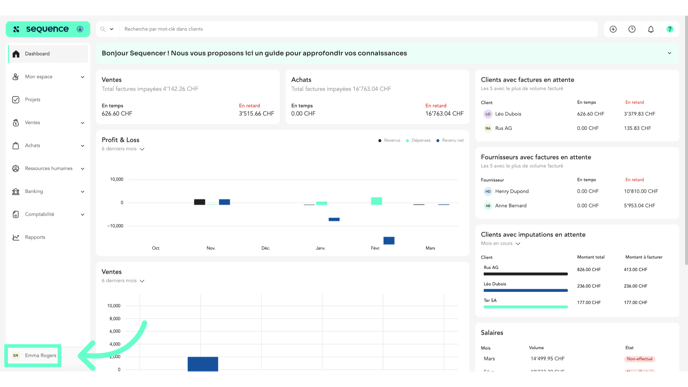Click Emma Rogers avatar initials
The height and width of the screenshot is (387, 688).
coord(16,355)
